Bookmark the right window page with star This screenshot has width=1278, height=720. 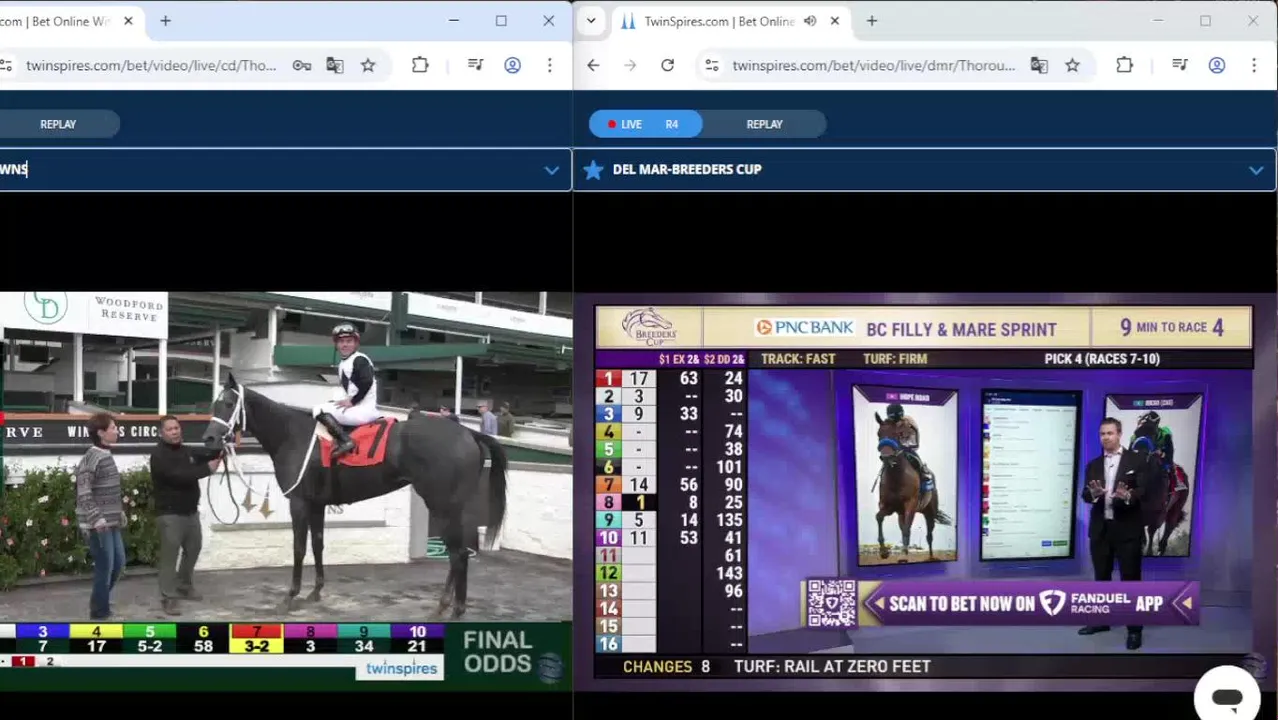pyautogui.click(x=1072, y=65)
